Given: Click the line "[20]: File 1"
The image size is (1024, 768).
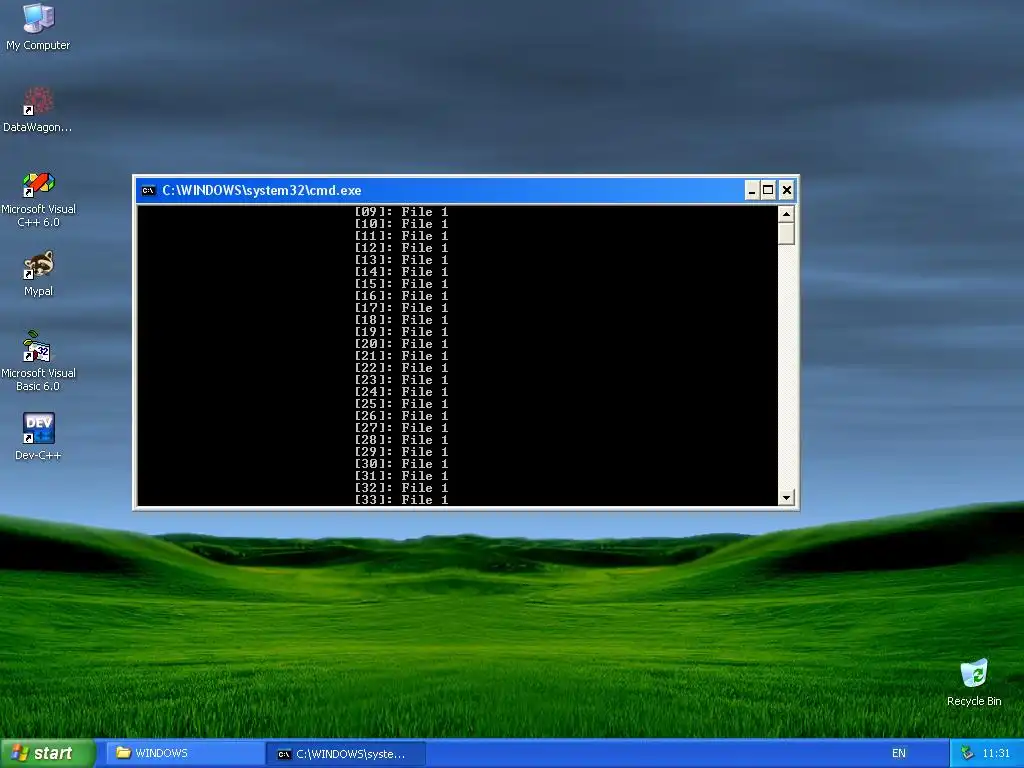Looking at the screenshot, I should tap(402, 344).
